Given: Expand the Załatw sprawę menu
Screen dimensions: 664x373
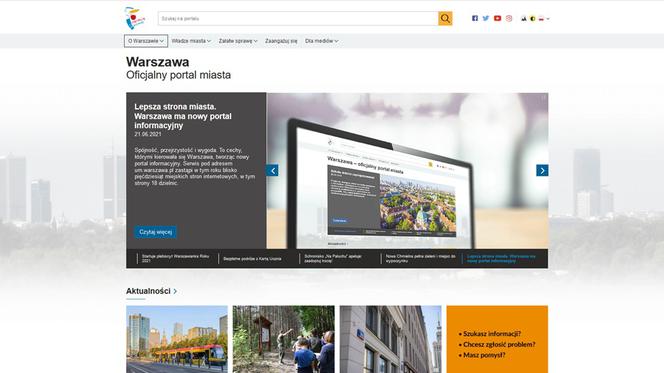Looking at the screenshot, I should tap(238, 41).
